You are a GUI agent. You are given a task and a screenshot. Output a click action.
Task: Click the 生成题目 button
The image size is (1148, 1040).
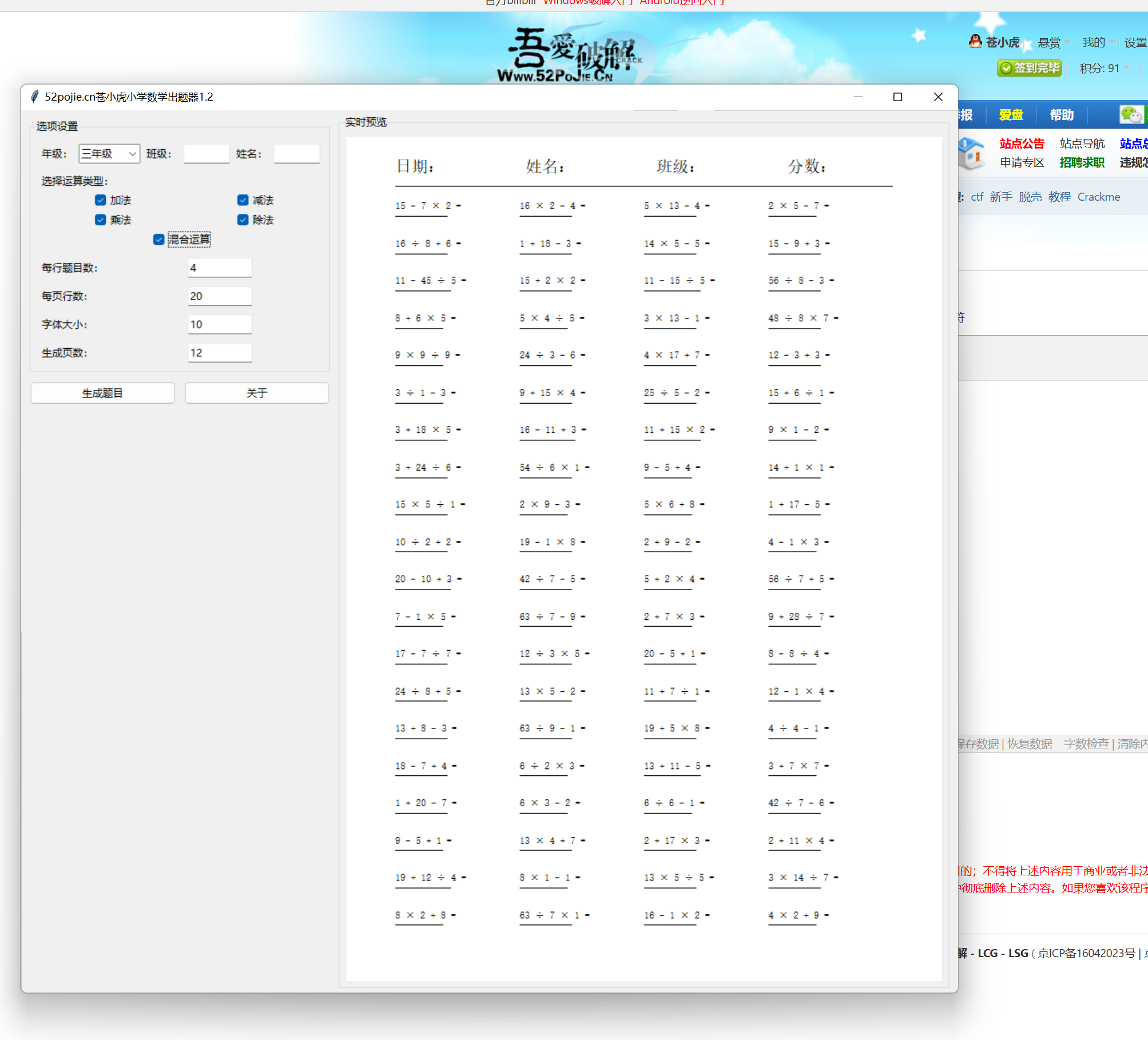click(102, 393)
